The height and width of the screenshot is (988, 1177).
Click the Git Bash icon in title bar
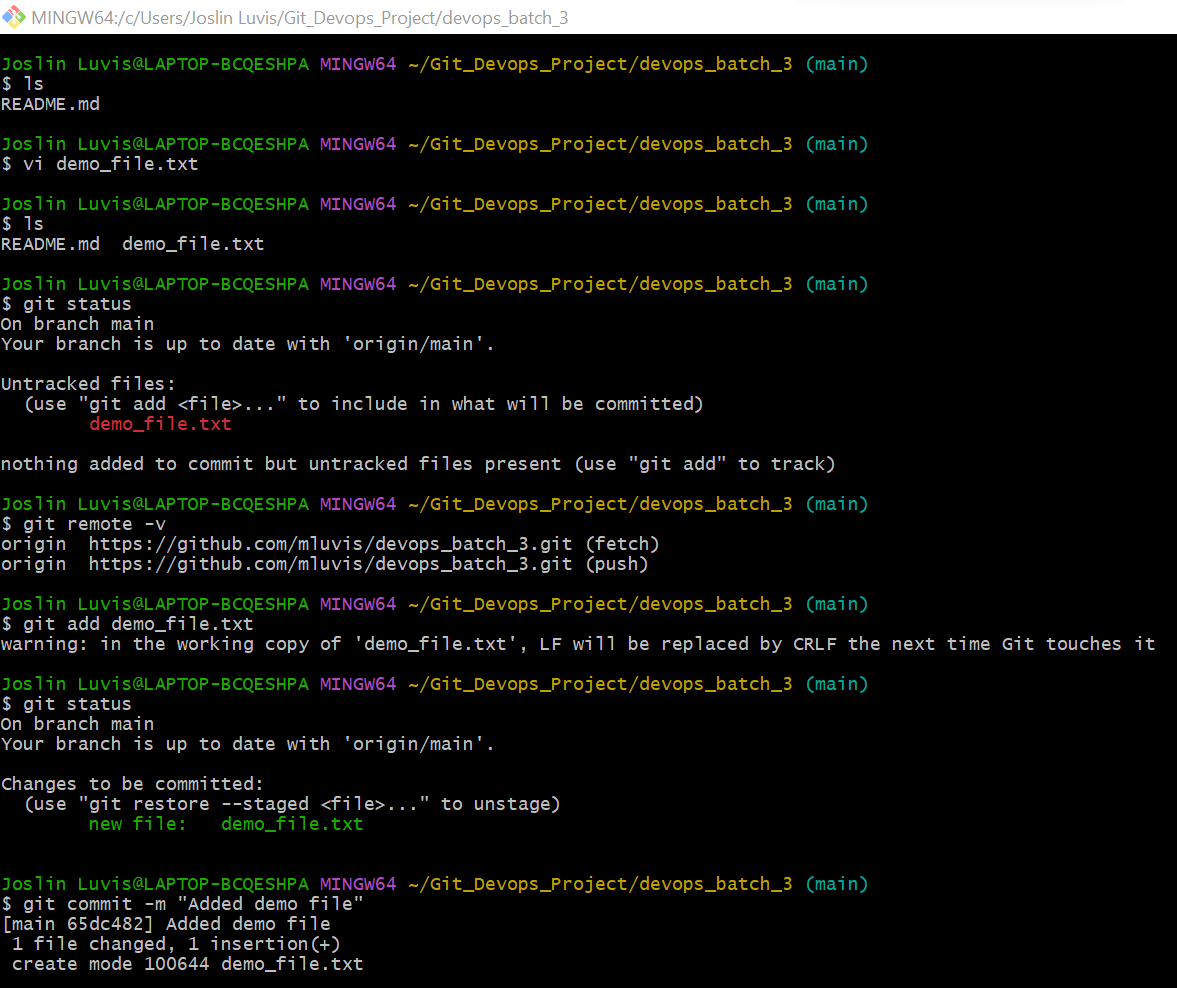click(14, 17)
